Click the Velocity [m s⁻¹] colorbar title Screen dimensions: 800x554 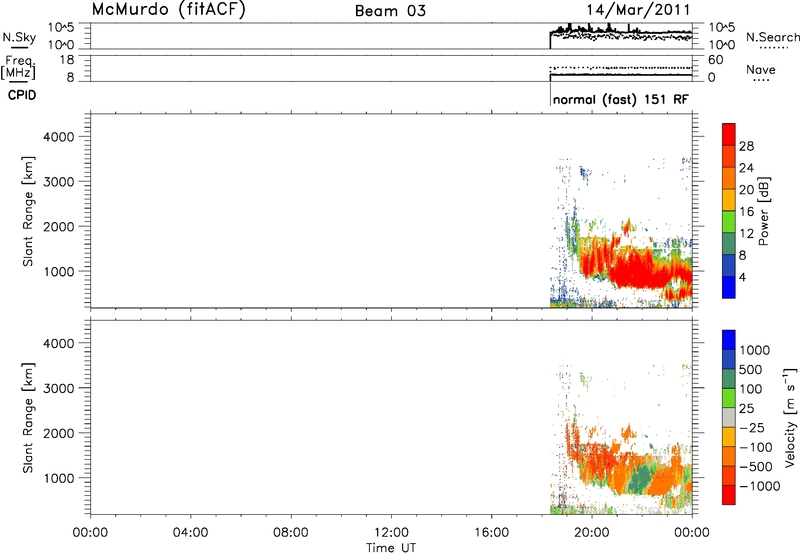(x=790, y=417)
